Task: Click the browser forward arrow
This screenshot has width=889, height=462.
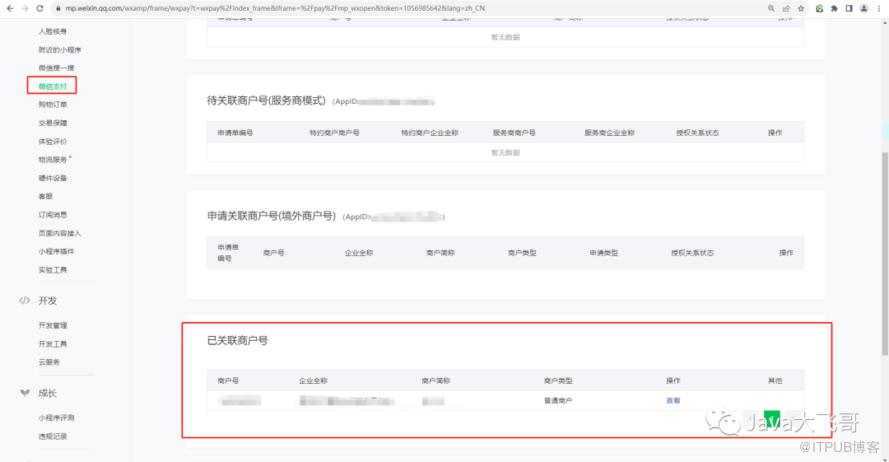Action: point(24,8)
